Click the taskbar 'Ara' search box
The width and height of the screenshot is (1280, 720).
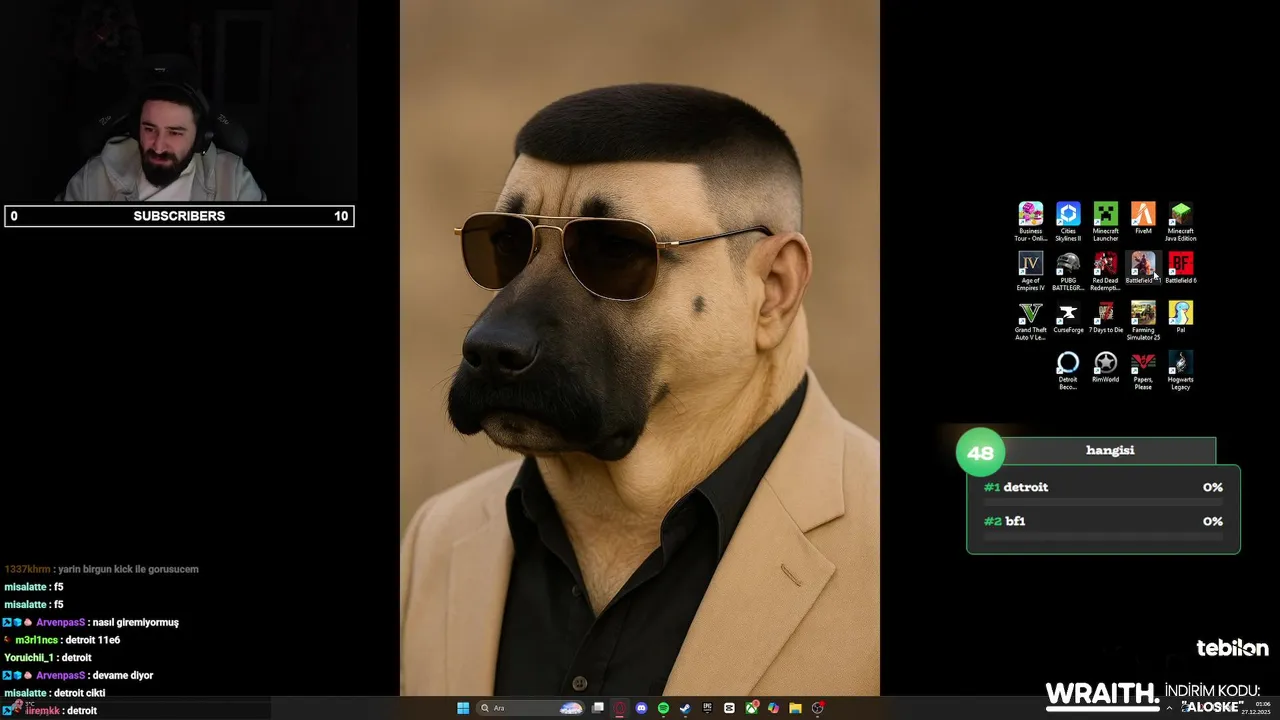531,708
